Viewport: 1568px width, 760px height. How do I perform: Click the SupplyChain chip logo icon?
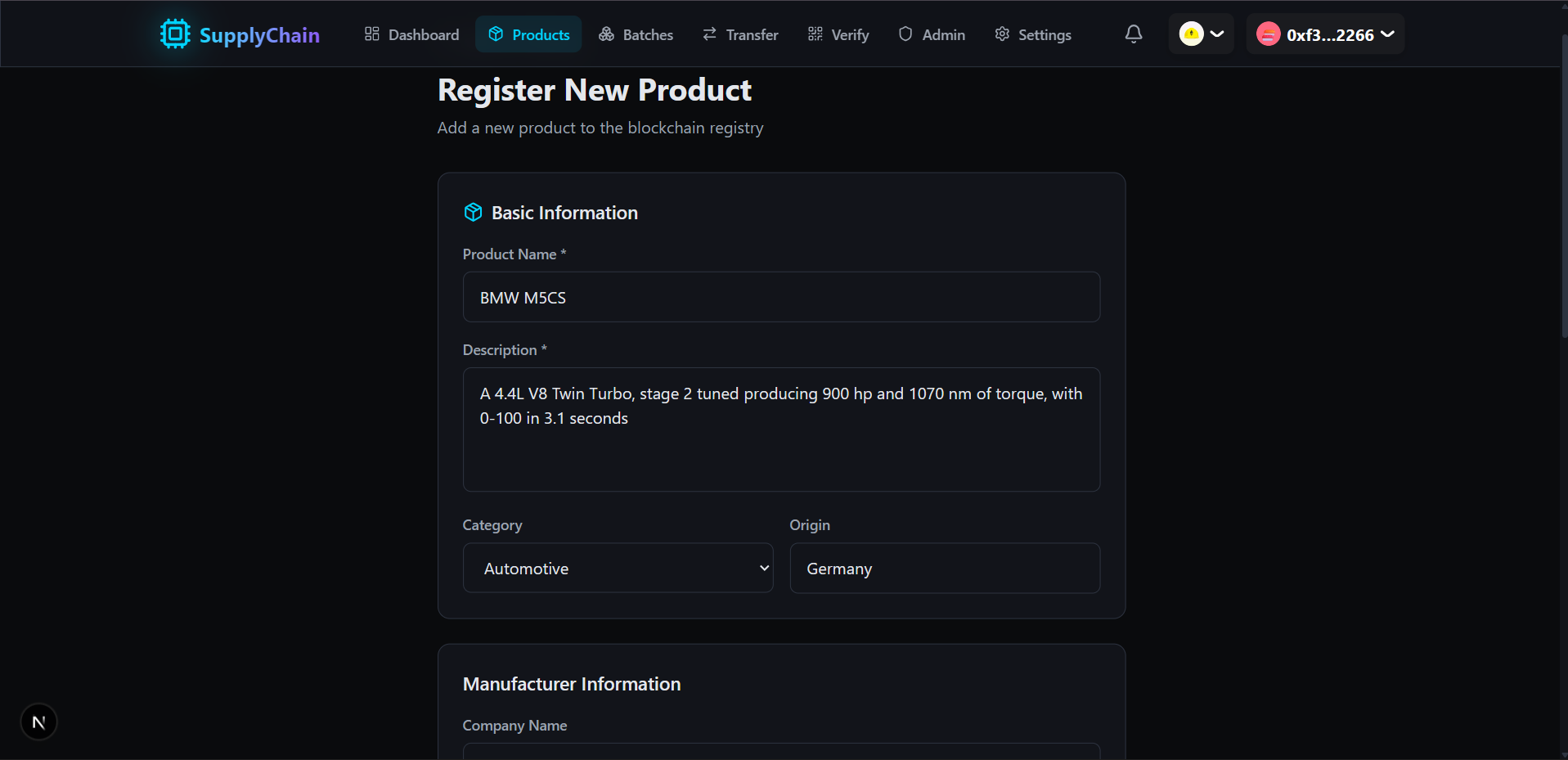pos(175,34)
